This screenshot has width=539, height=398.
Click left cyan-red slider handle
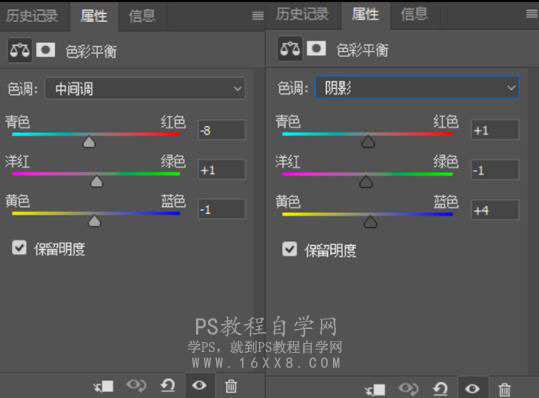[x=89, y=142]
